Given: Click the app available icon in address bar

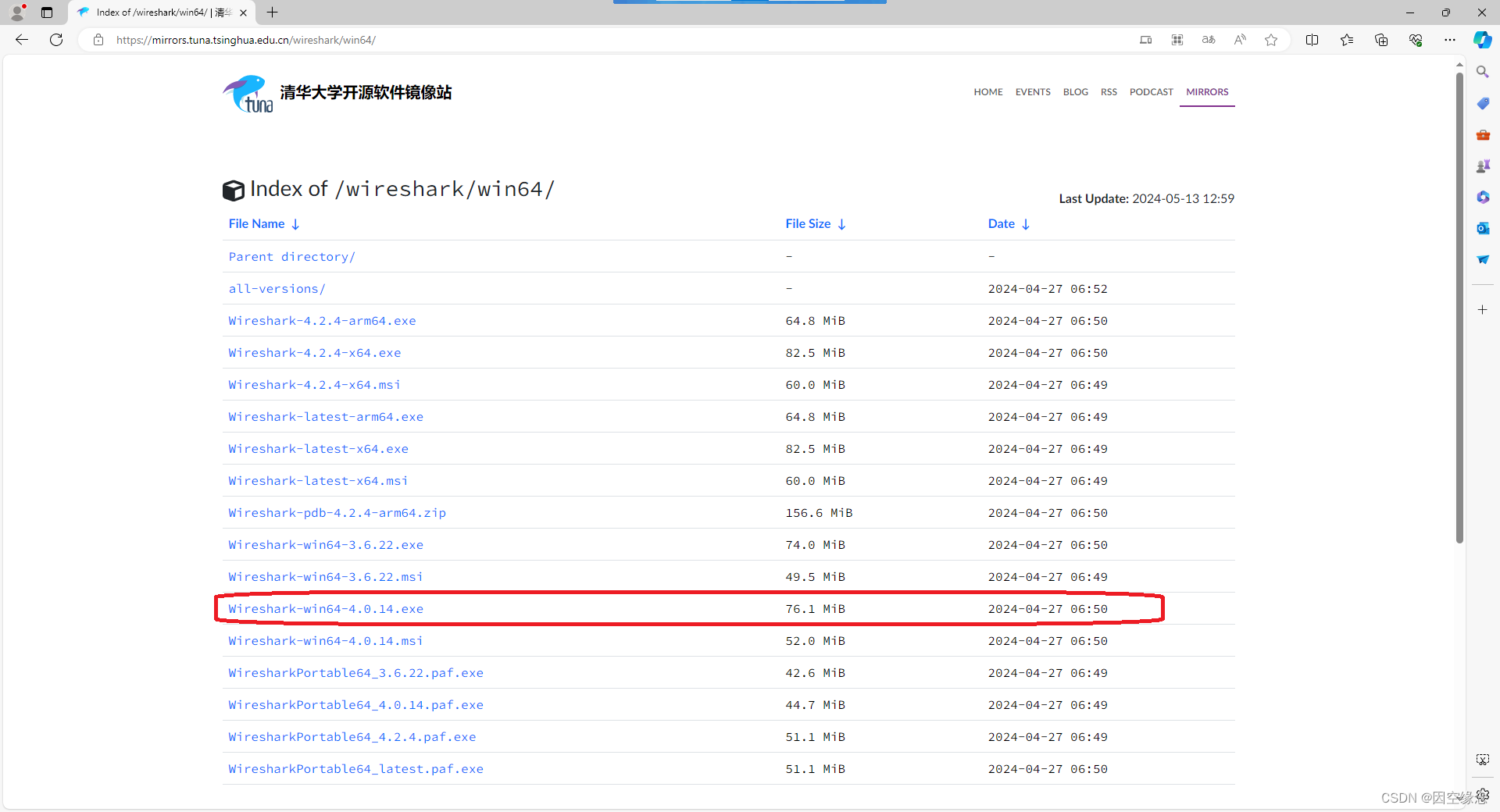Looking at the screenshot, I should coord(1146,40).
